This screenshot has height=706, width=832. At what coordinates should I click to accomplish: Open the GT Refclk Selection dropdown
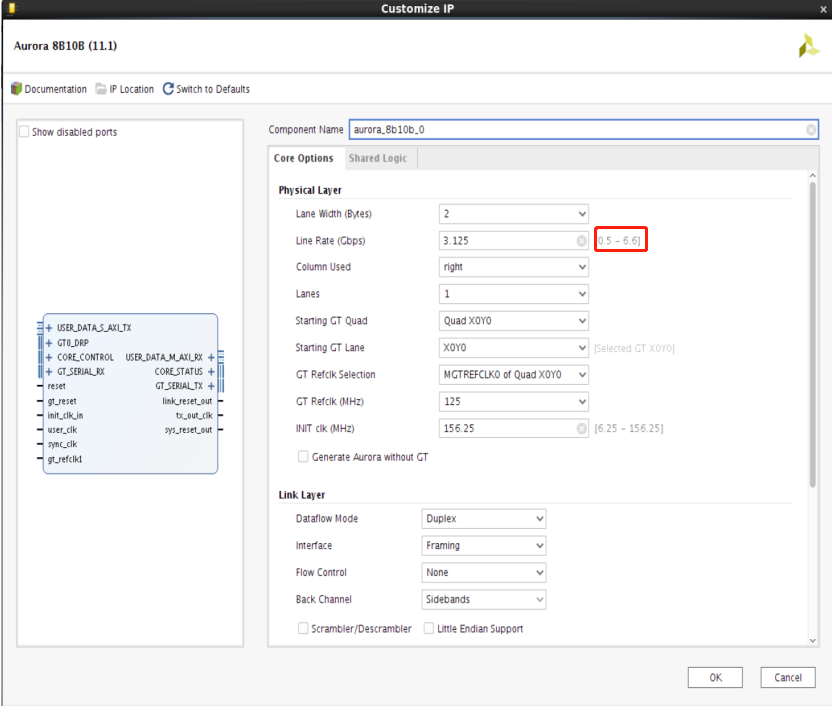point(514,374)
